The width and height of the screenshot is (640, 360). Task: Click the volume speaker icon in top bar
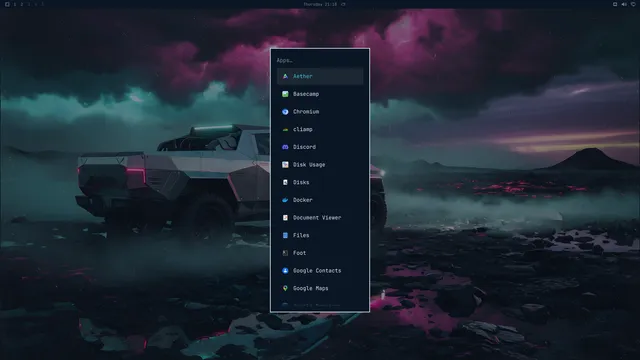click(x=624, y=4)
